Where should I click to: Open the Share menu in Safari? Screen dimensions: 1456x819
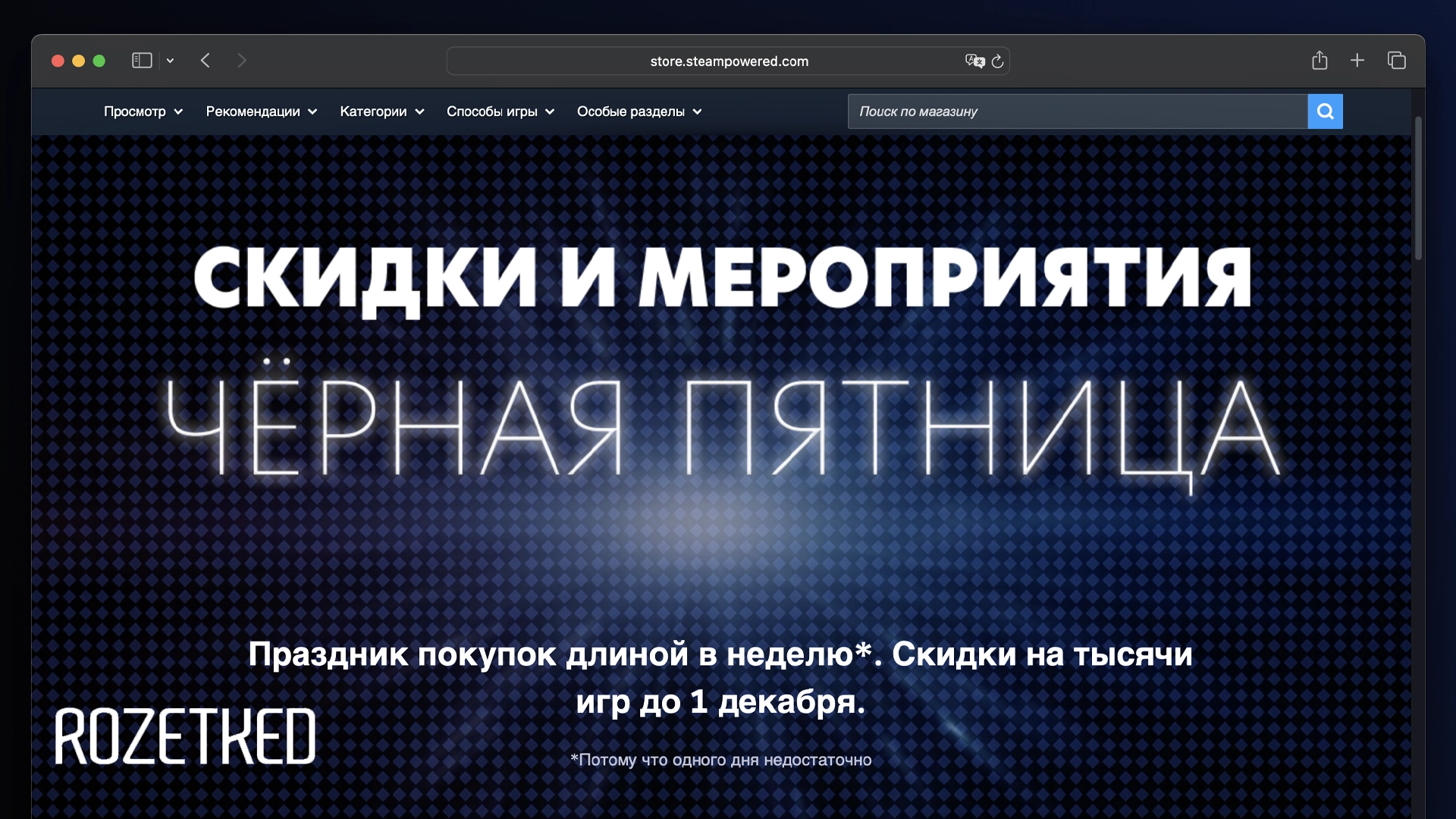click(1320, 60)
